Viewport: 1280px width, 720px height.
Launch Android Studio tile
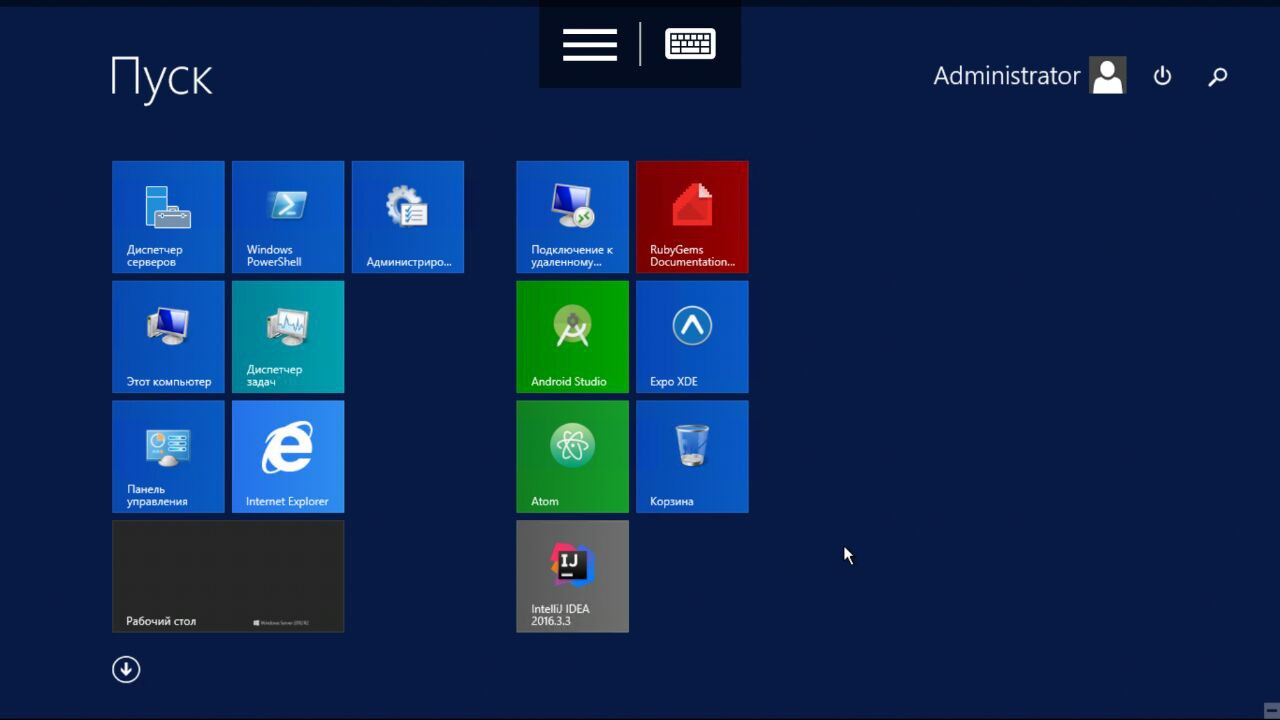(x=572, y=337)
